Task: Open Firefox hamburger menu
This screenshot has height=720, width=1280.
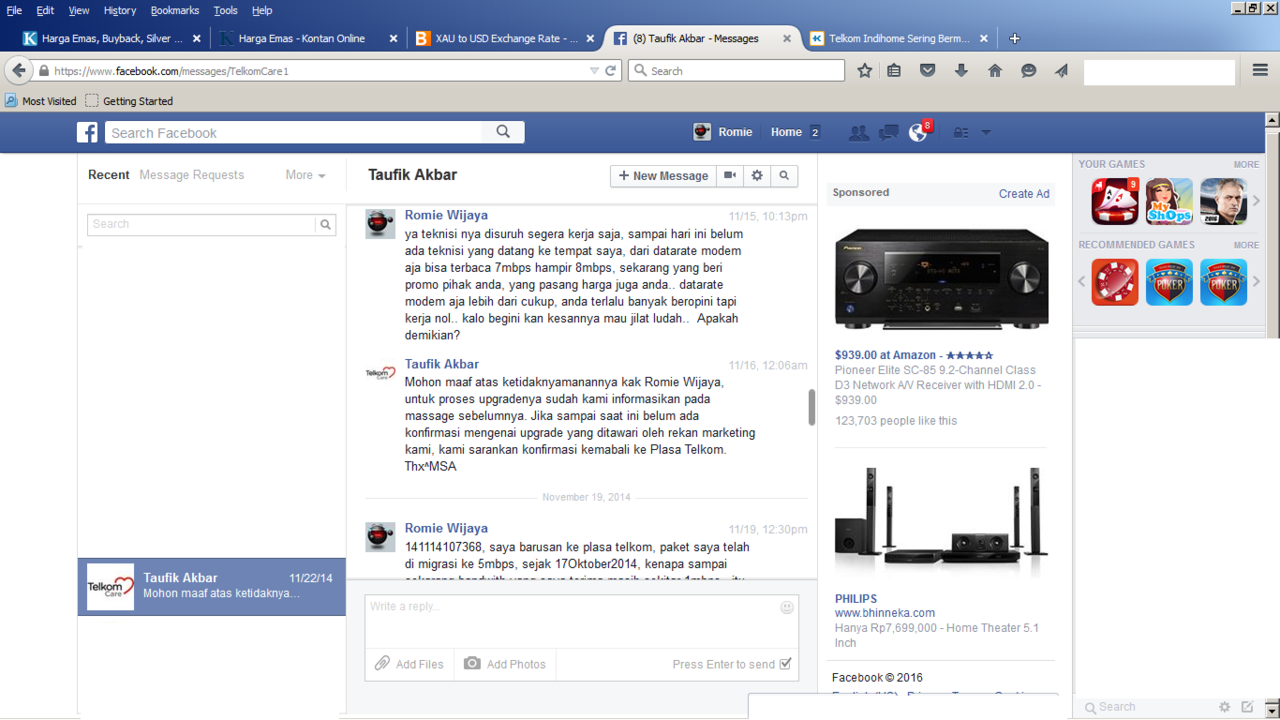Action: point(1260,71)
